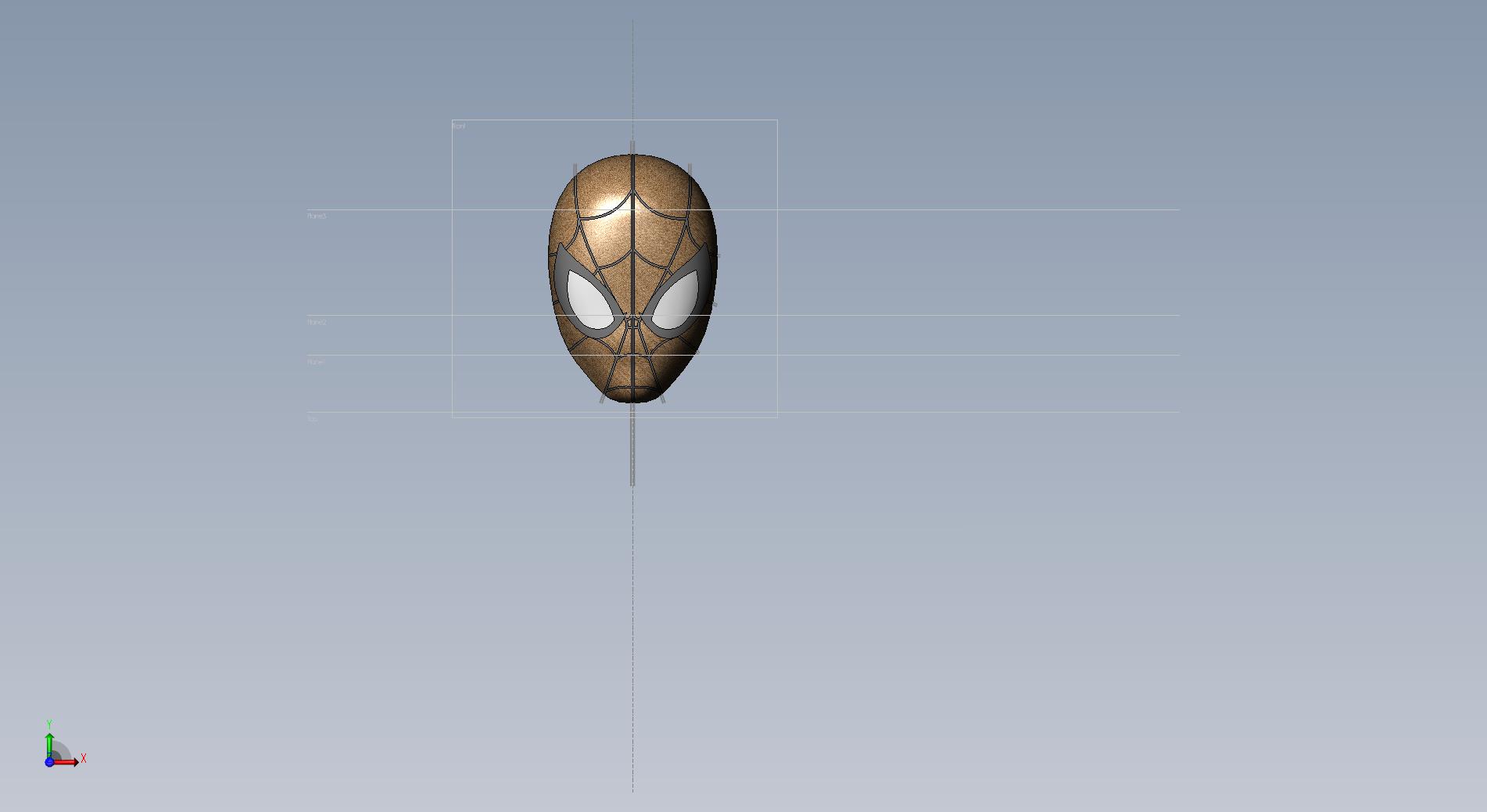Image resolution: width=1487 pixels, height=812 pixels.
Task: Click the blue origin ball of the triad
Action: (49, 762)
